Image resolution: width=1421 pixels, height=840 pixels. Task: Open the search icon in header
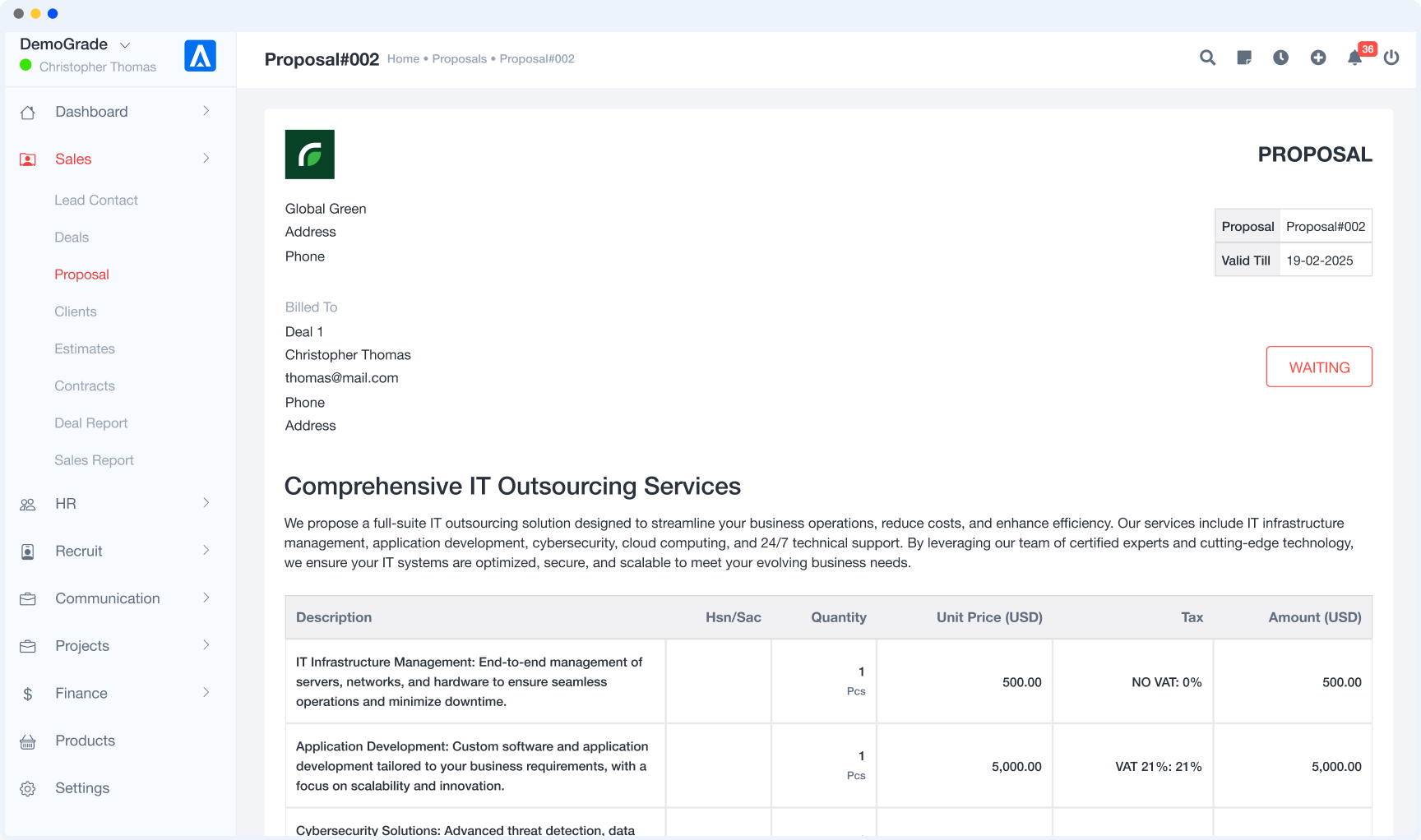[x=1207, y=58]
